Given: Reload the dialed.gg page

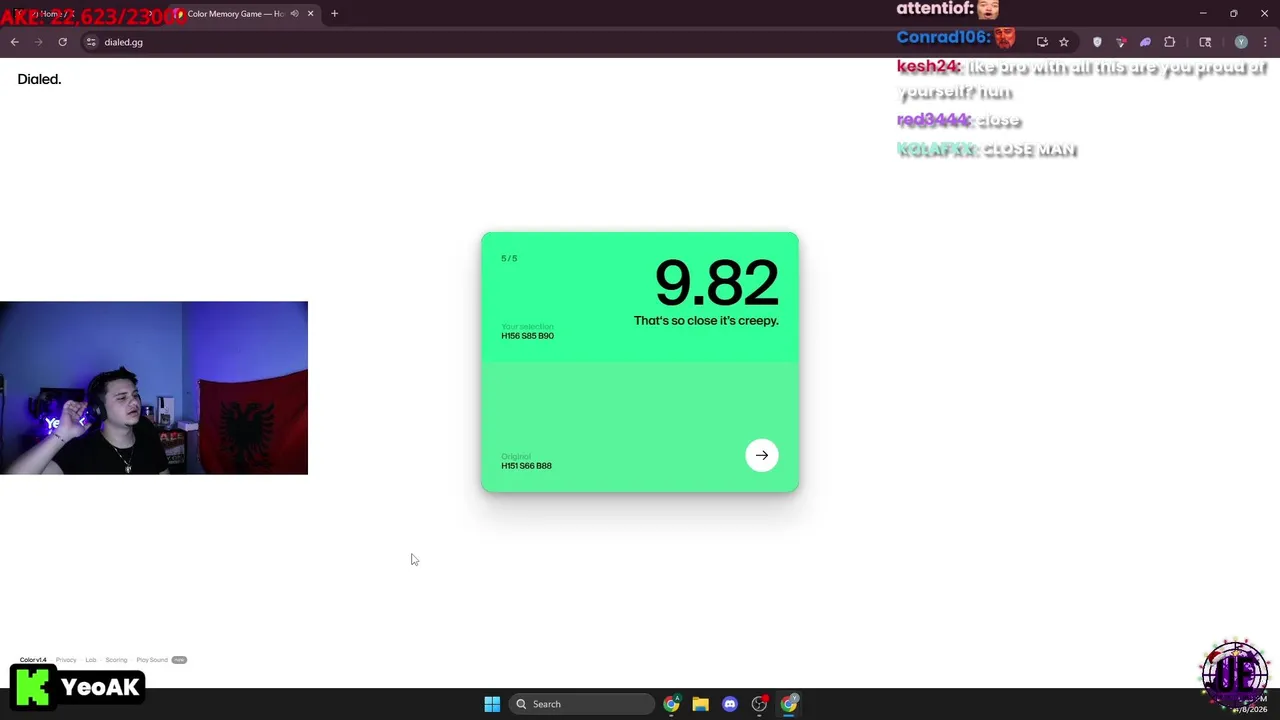Looking at the screenshot, I should click(x=62, y=42).
